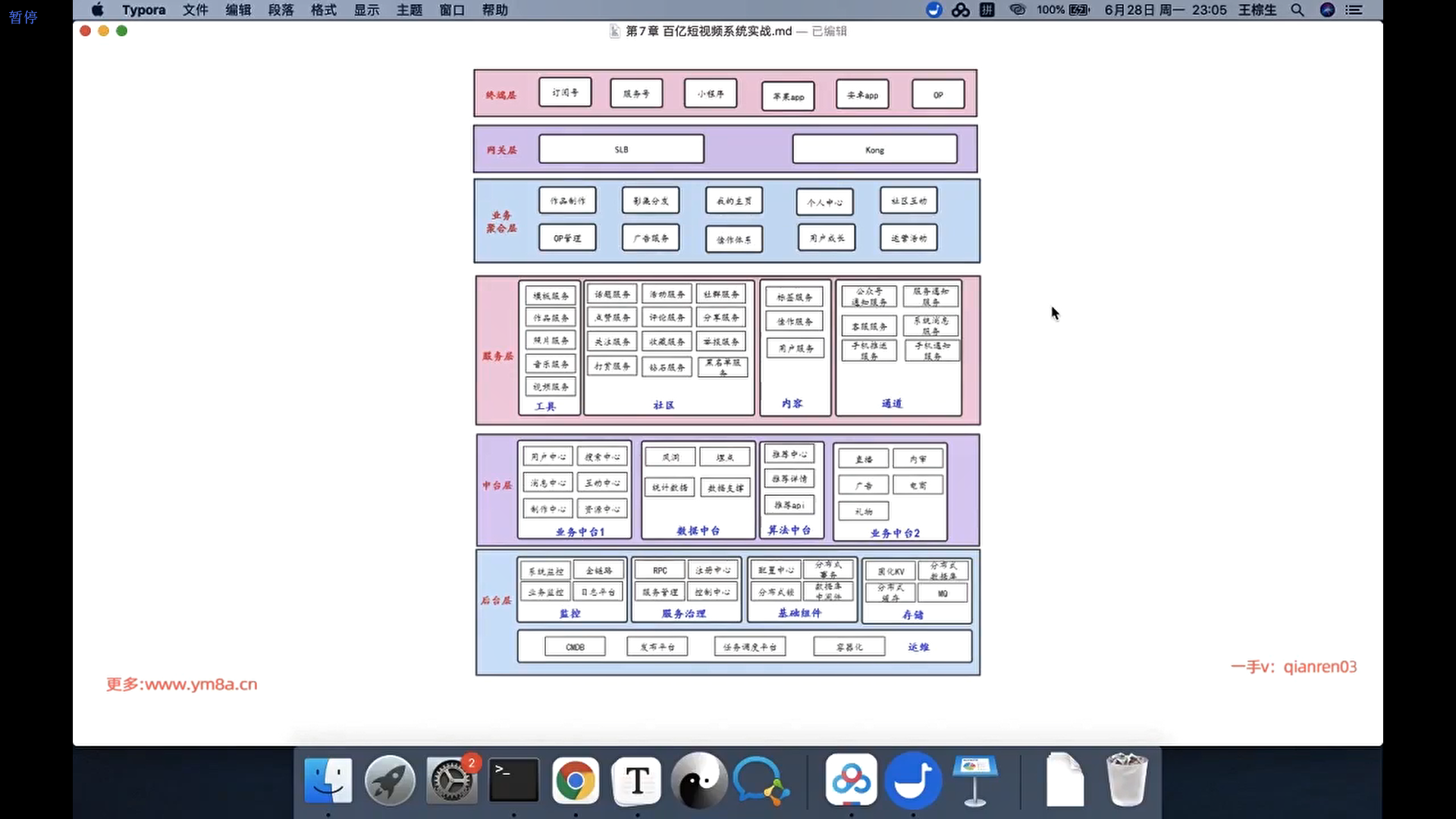Image resolution: width=1456 pixels, height=819 pixels.
Task: Open Terminal from the dock
Action: (513, 780)
